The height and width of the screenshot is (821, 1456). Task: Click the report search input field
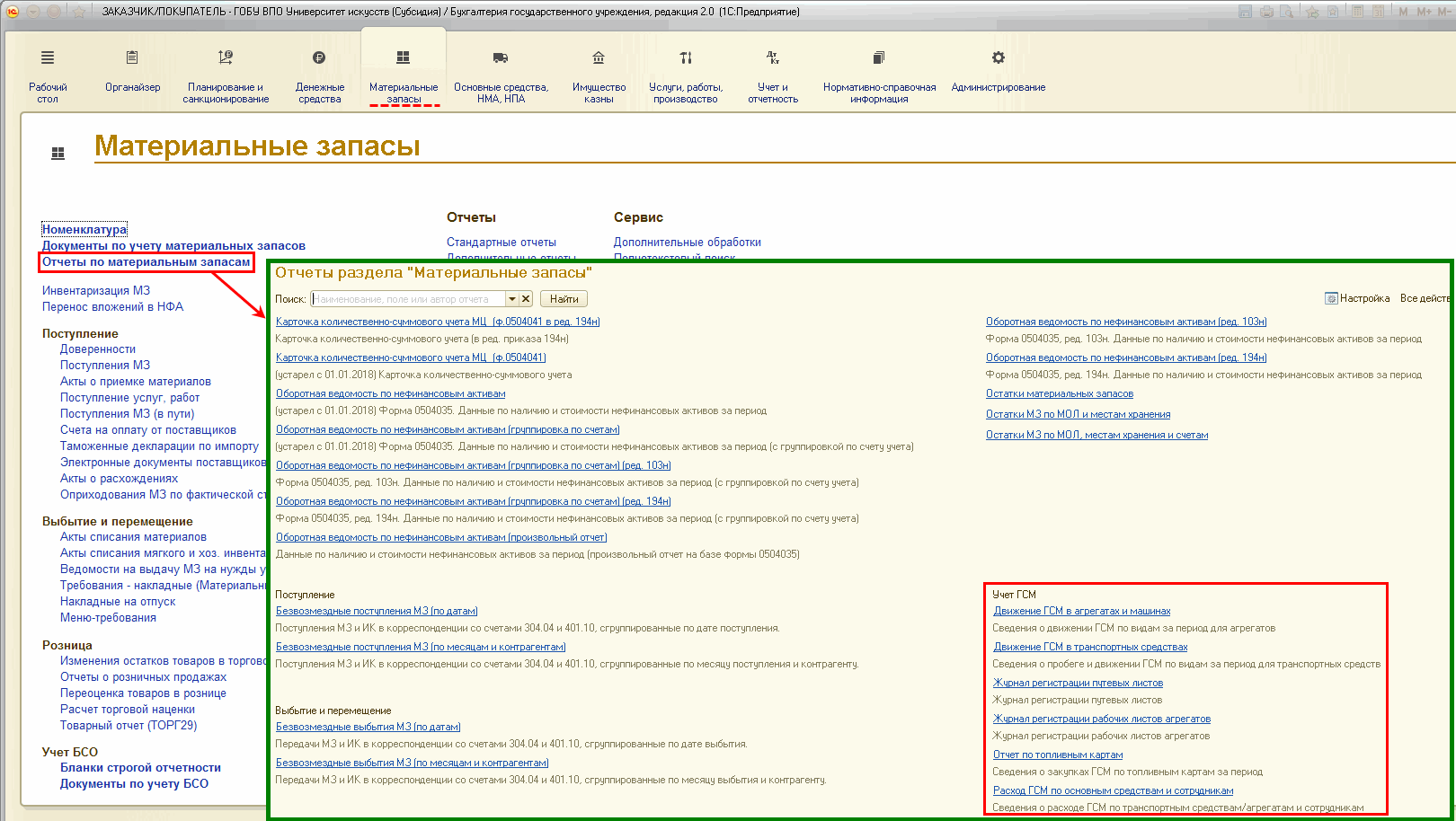pos(408,299)
